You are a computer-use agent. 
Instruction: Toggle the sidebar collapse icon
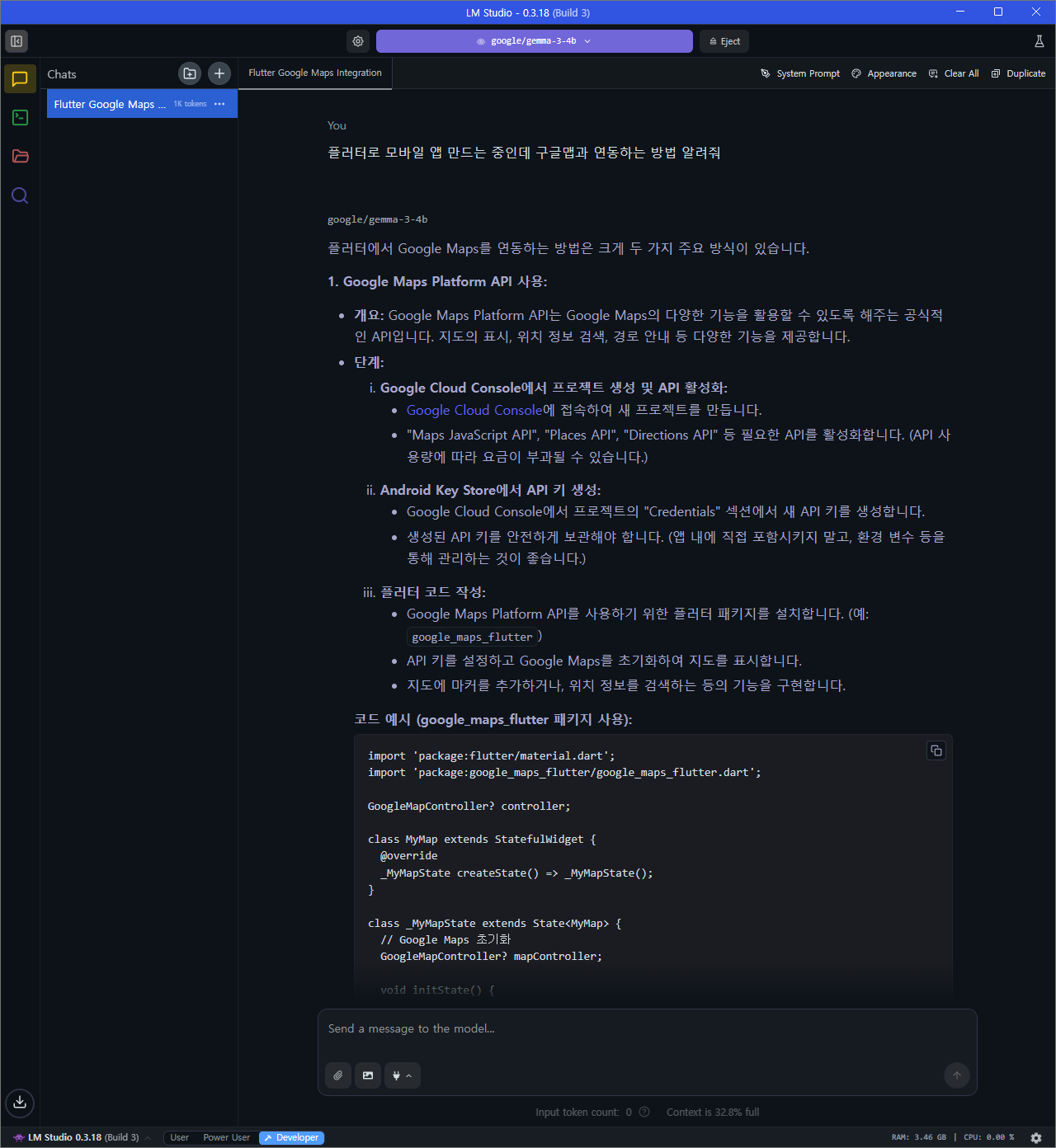click(x=16, y=41)
